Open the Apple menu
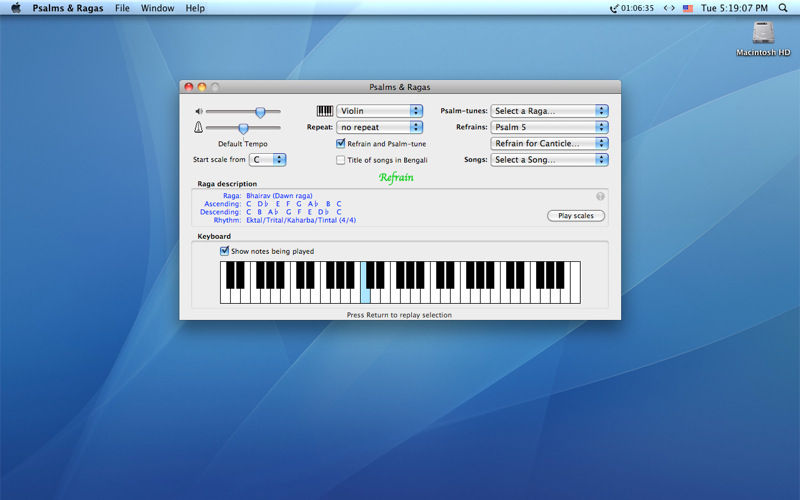 coord(16,8)
